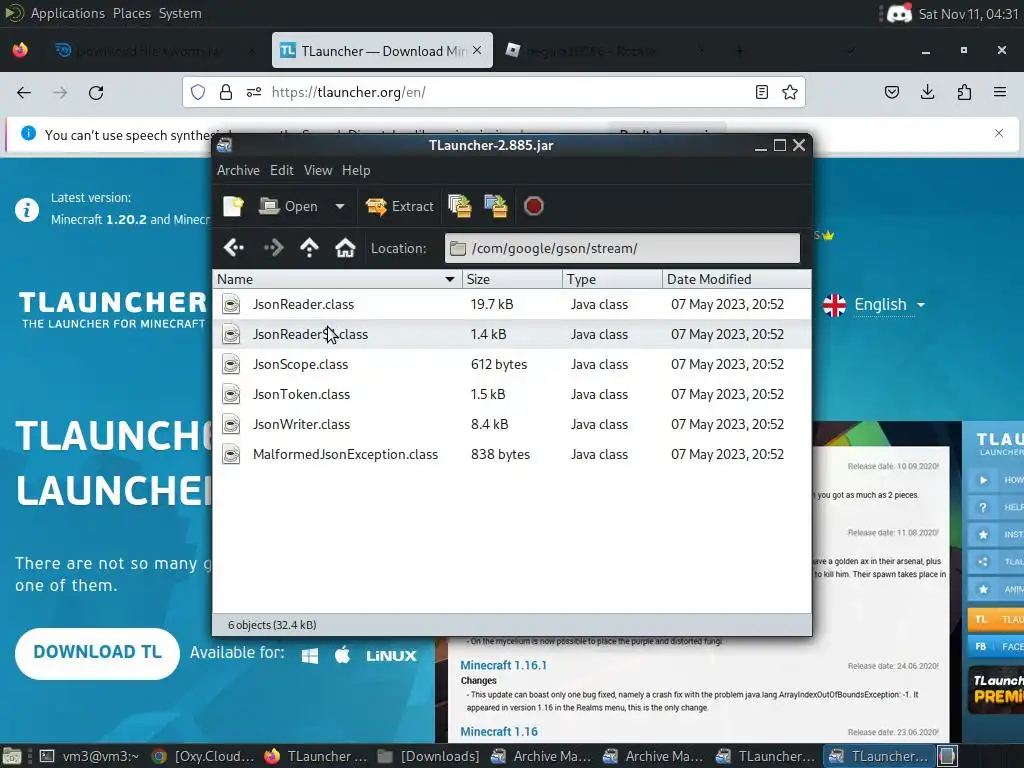Image resolution: width=1024 pixels, height=768 pixels.
Task: Create new archive icon in toolbar
Action: pyautogui.click(x=232, y=206)
